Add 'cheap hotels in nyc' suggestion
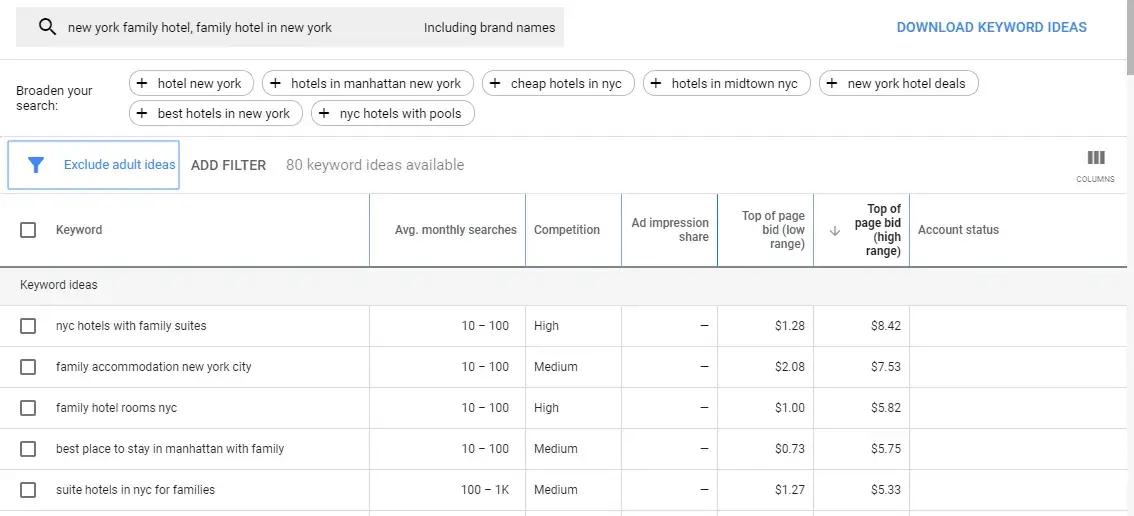 coord(556,83)
